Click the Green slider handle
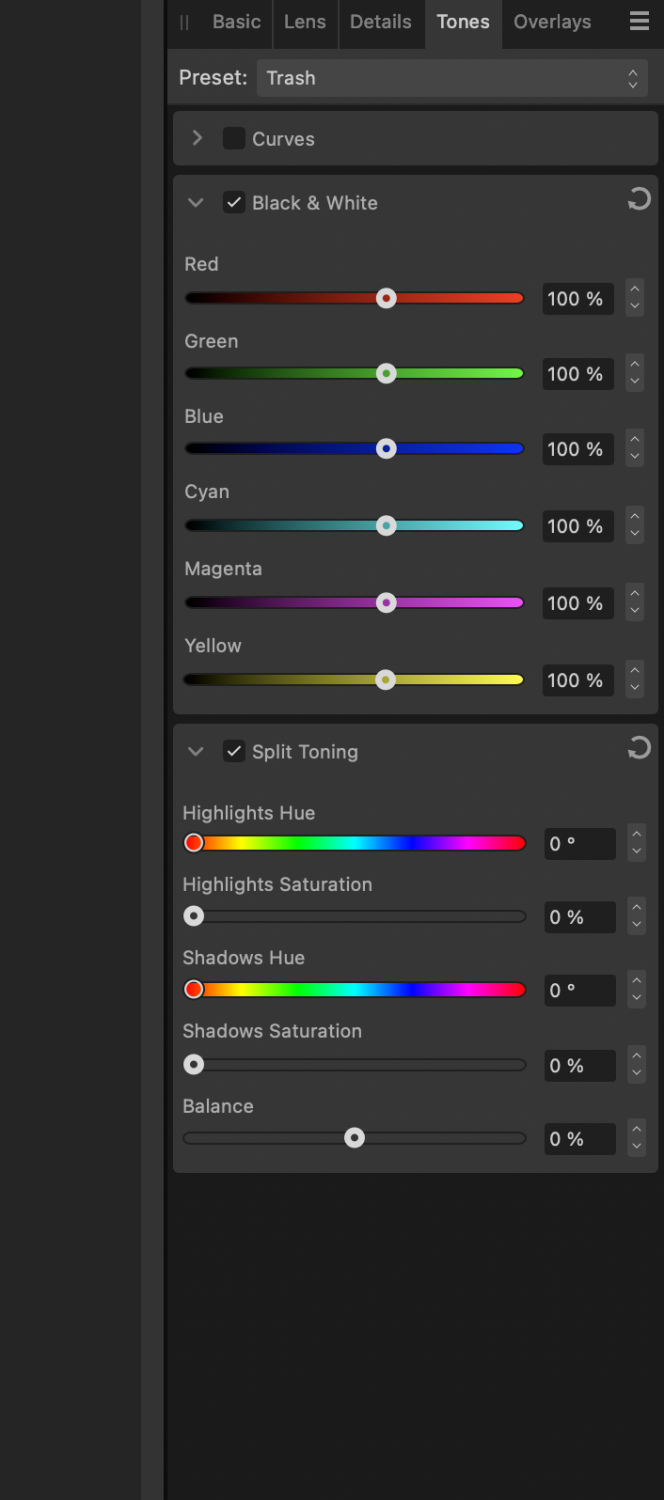664x1500 pixels. (x=386, y=374)
